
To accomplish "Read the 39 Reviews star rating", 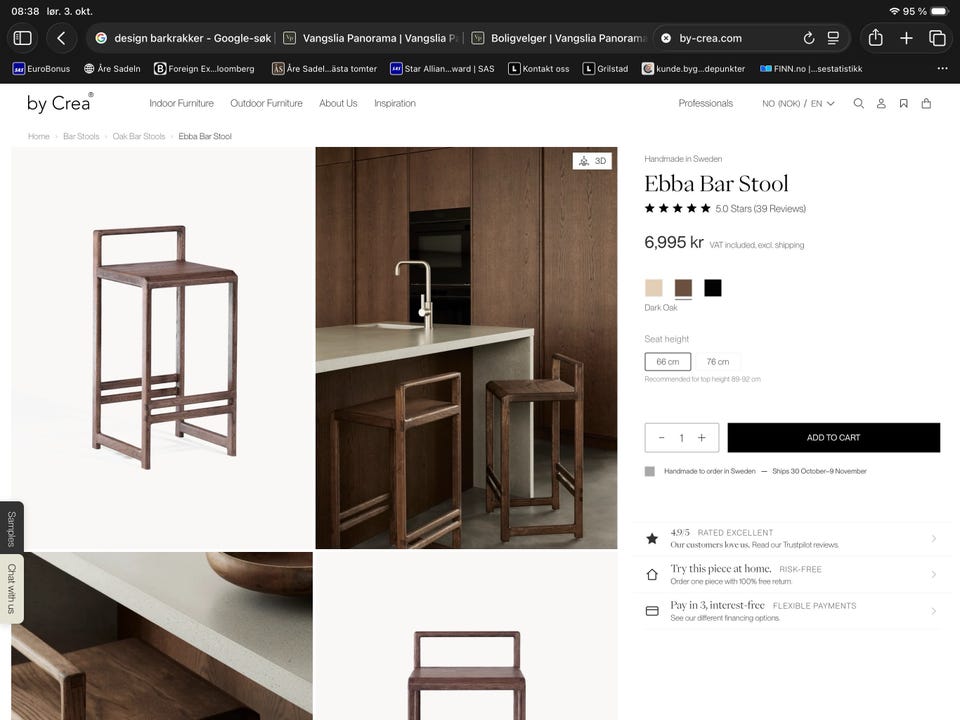I will click(x=725, y=209).
